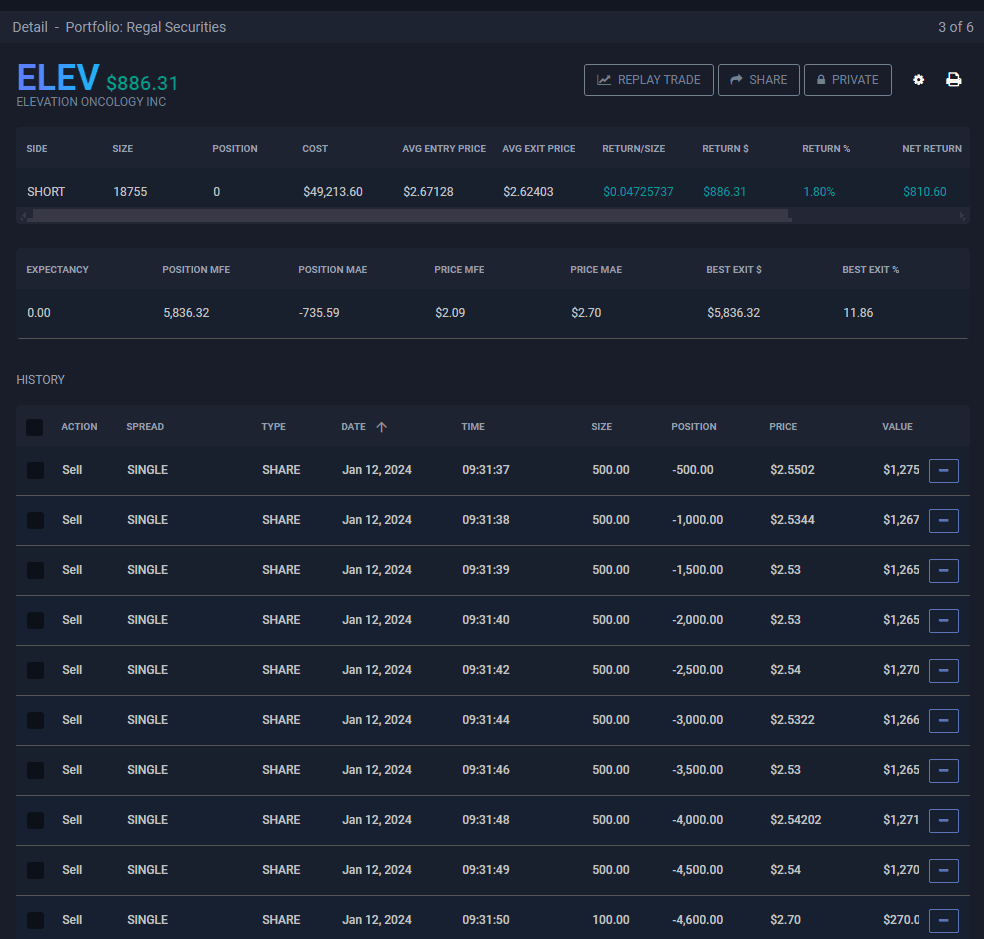Viewport: 984px width, 939px height.
Task: Click the scrollbar left arrow in summary table
Action: pyautogui.click(x=24, y=216)
